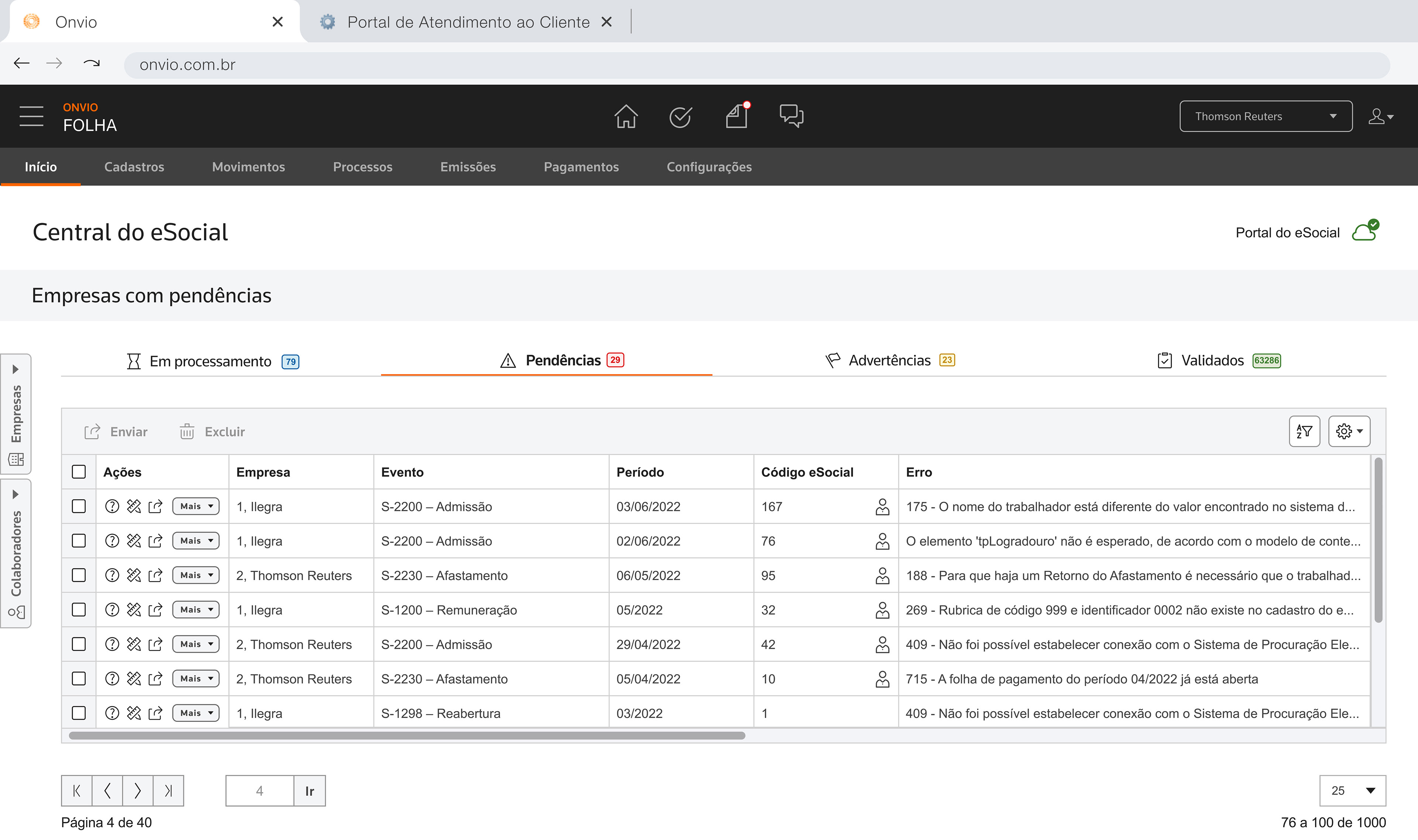
Task: Click the Excluir button
Action: point(212,432)
